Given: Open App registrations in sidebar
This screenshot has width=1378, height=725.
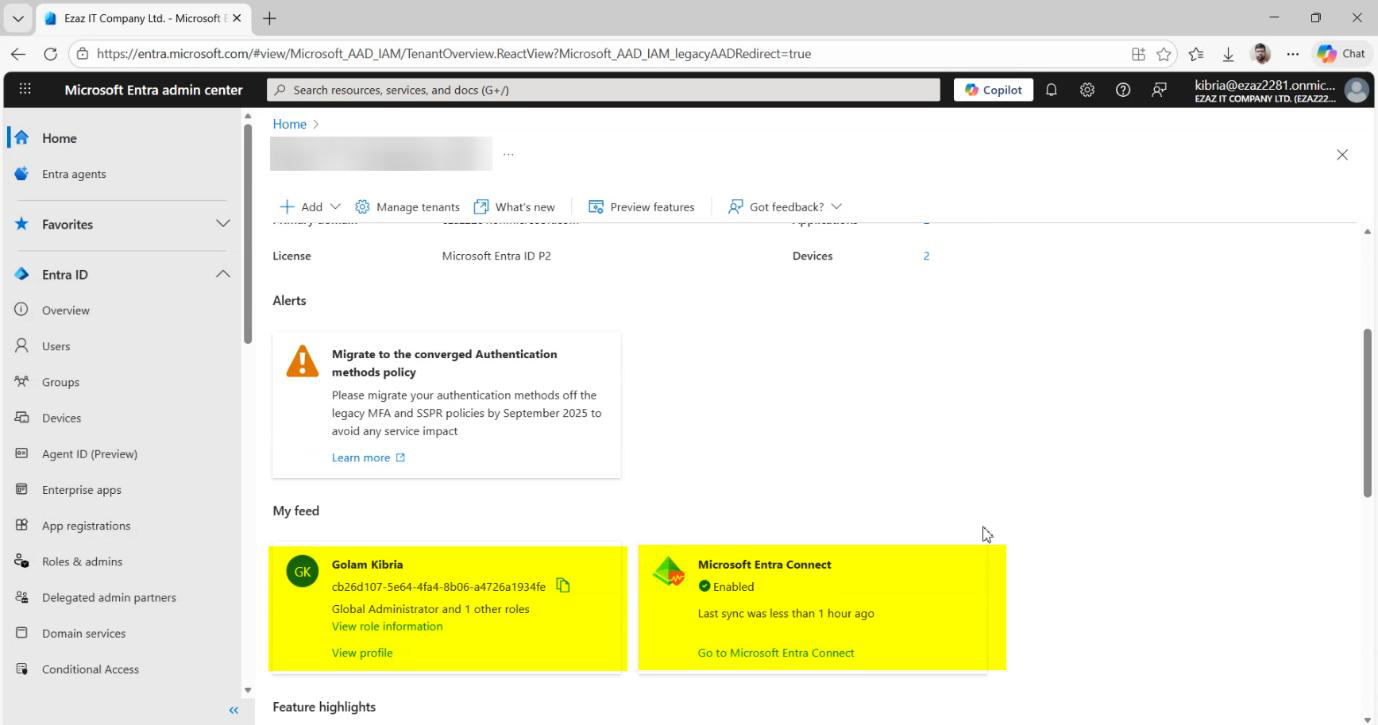Looking at the screenshot, I should (x=86, y=526).
